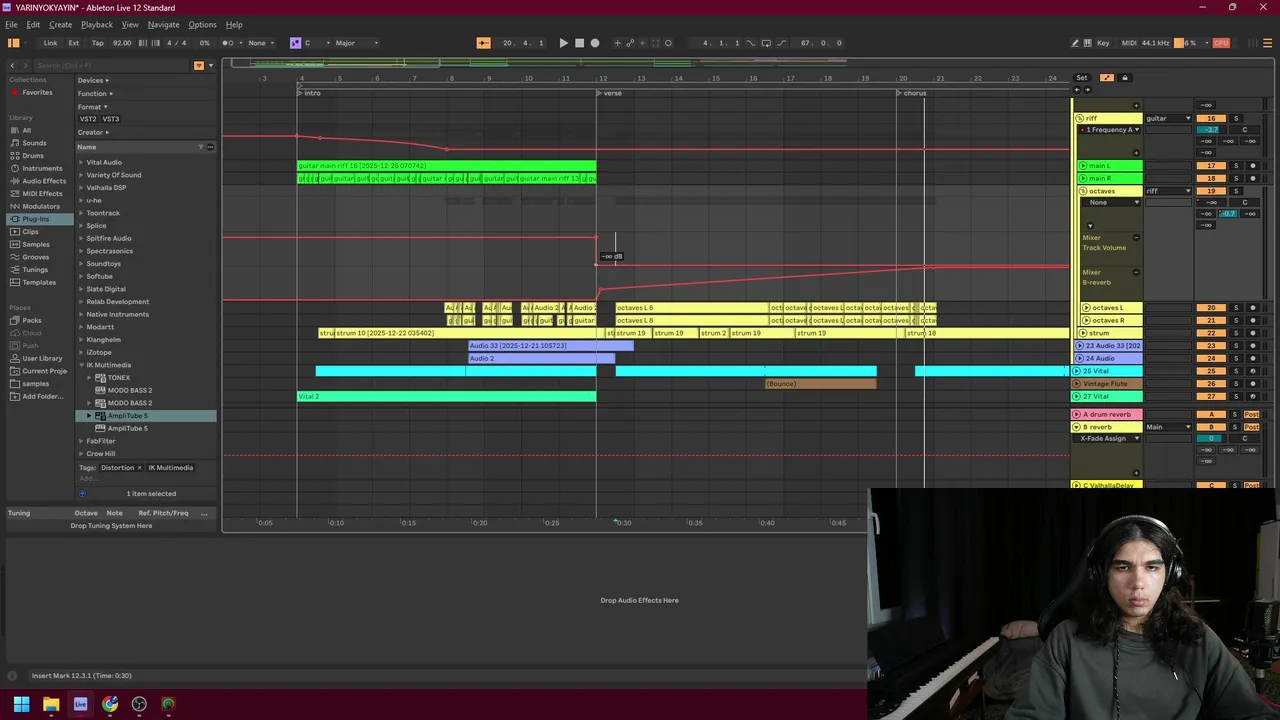Toggle the Draw Mode pencil icon
The width and height of the screenshot is (1280, 720).
[x=1075, y=43]
